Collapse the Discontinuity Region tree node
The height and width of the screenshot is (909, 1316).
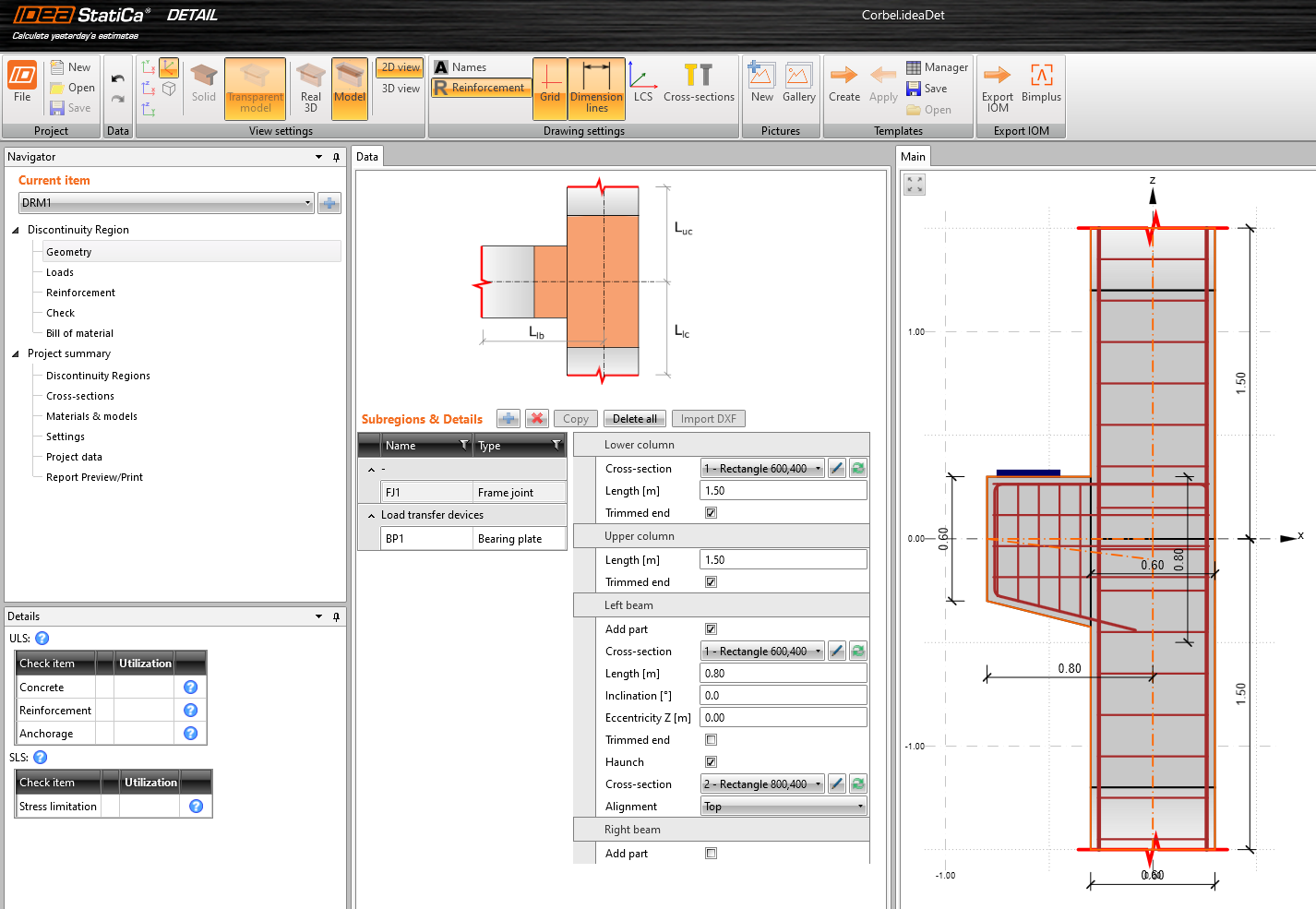pos(16,229)
